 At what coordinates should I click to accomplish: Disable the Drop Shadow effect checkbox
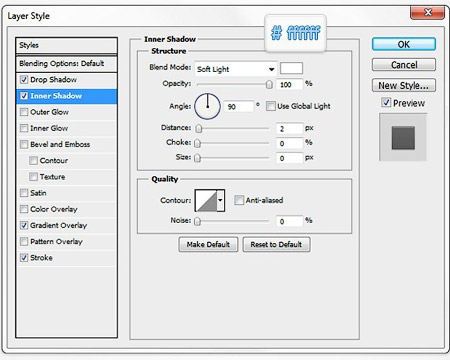(x=24, y=80)
